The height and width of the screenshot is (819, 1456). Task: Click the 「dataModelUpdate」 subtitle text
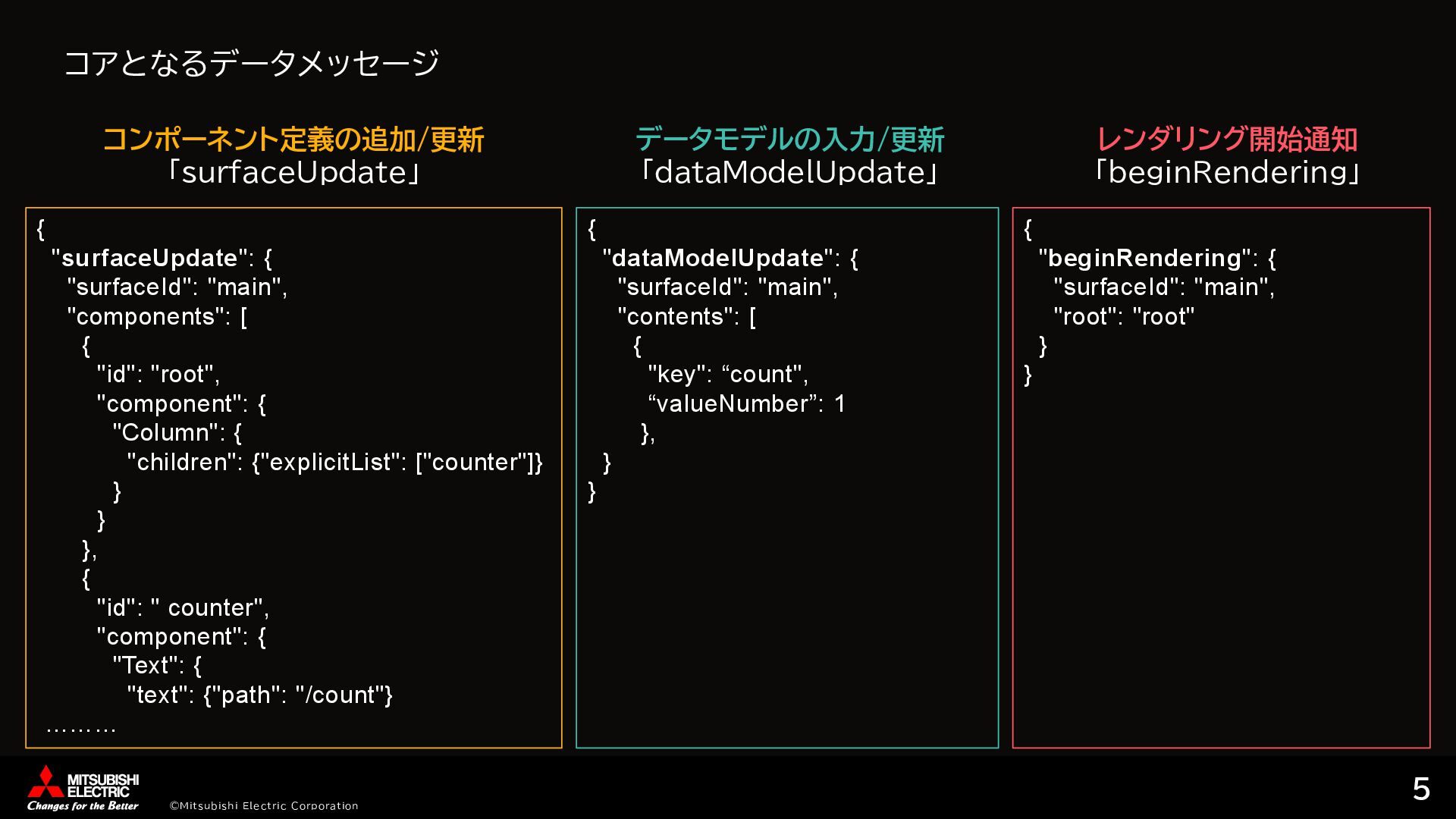point(789,173)
